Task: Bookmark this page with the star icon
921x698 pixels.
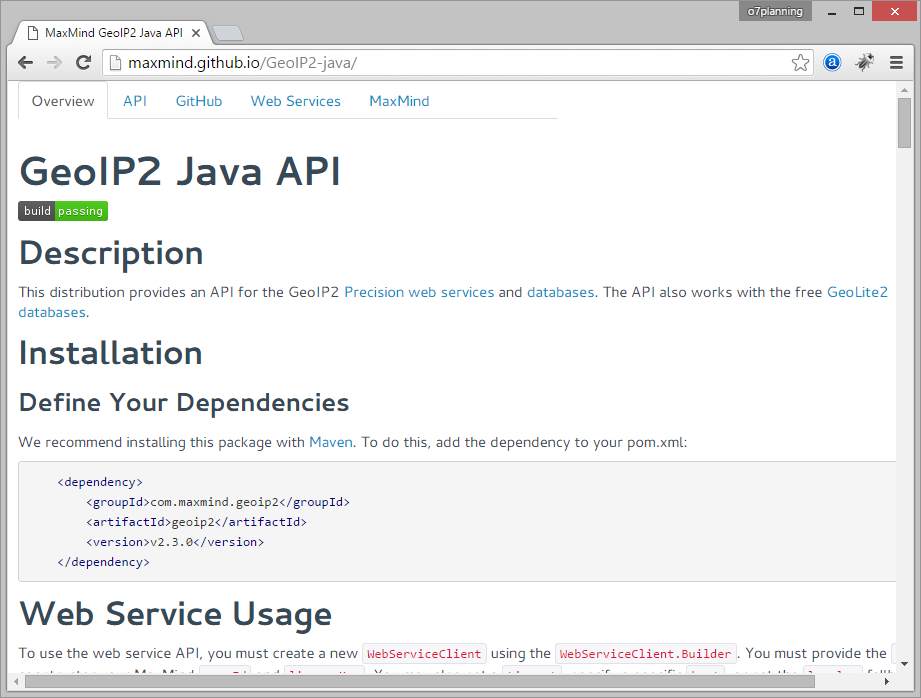Action: 800,62
